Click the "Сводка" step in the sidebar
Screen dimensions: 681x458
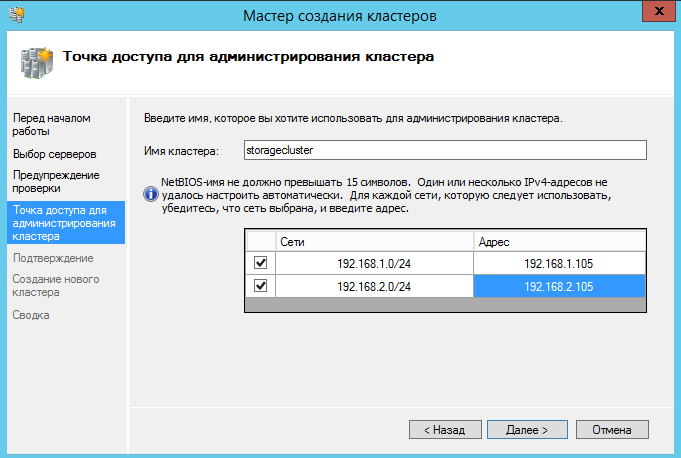coord(31,315)
